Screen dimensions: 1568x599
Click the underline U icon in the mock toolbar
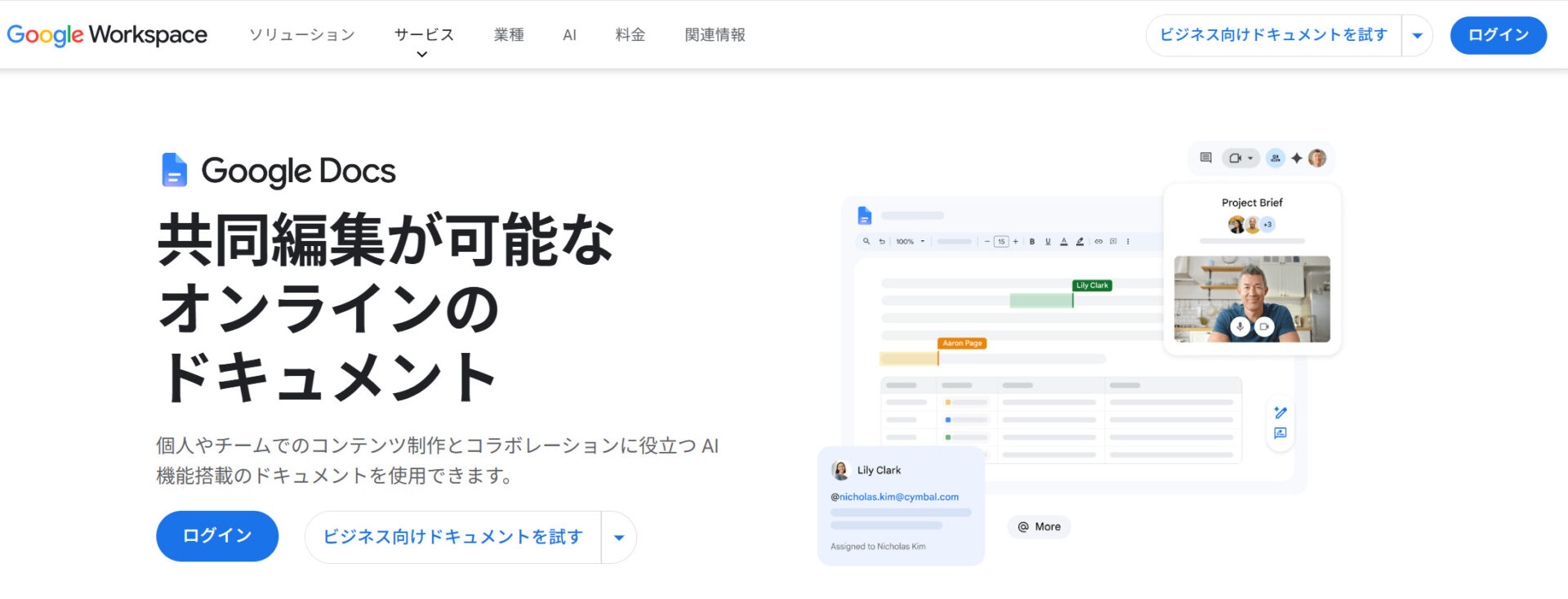pyautogui.click(x=1048, y=241)
